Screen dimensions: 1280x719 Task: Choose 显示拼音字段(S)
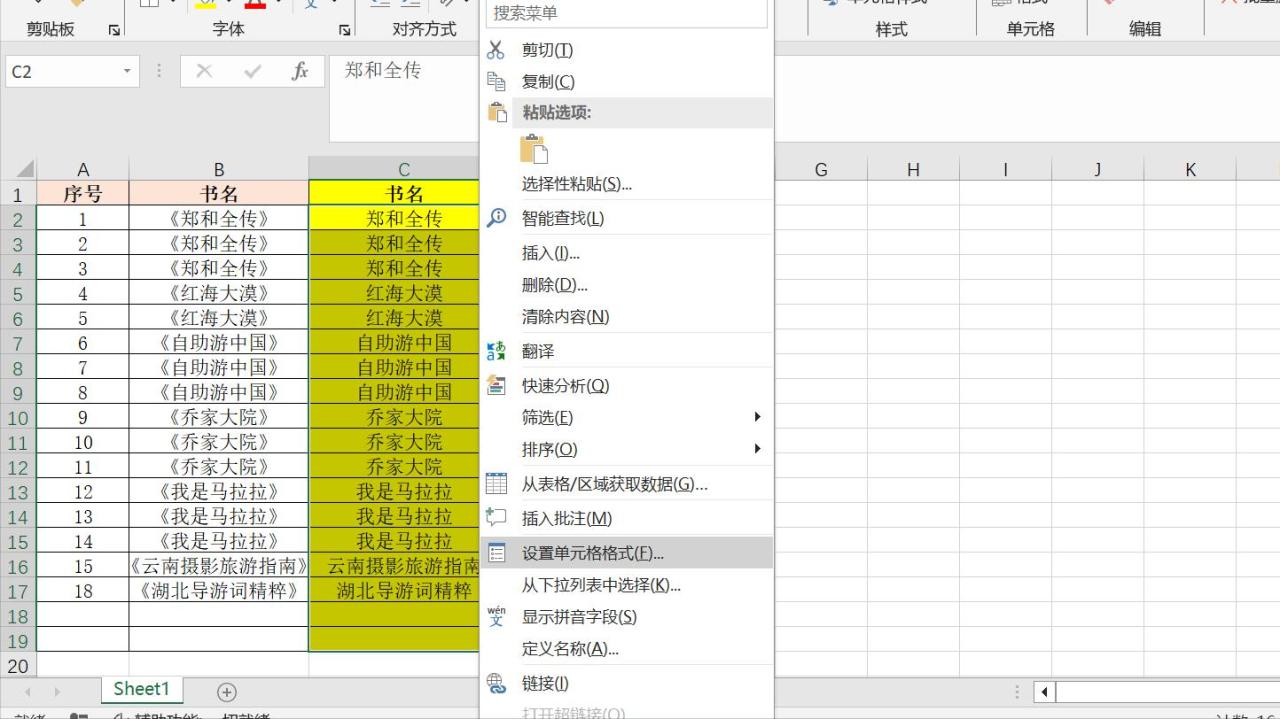point(626,617)
